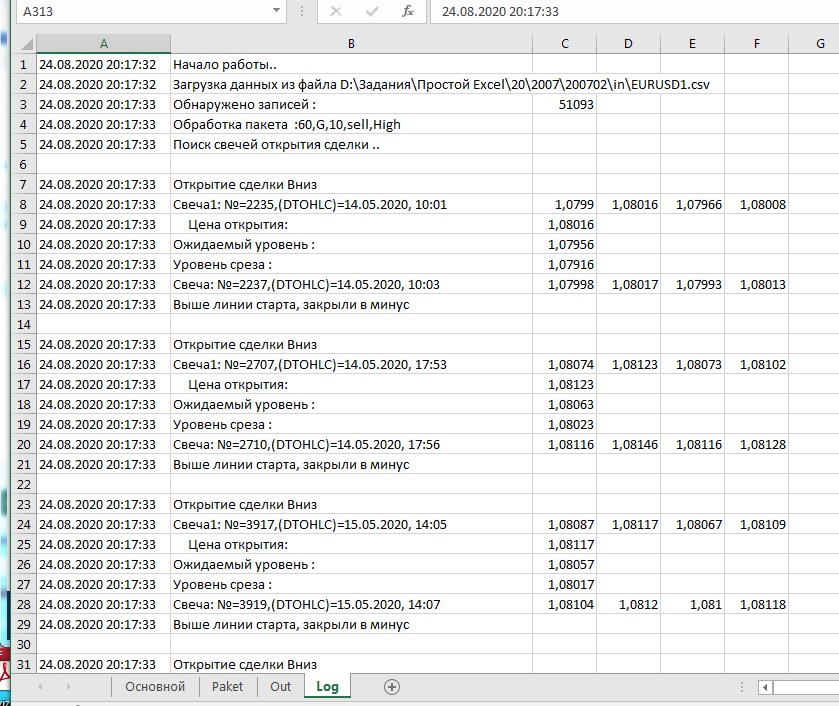Click the horizontal scrollbar left arrow

(x=765, y=687)
